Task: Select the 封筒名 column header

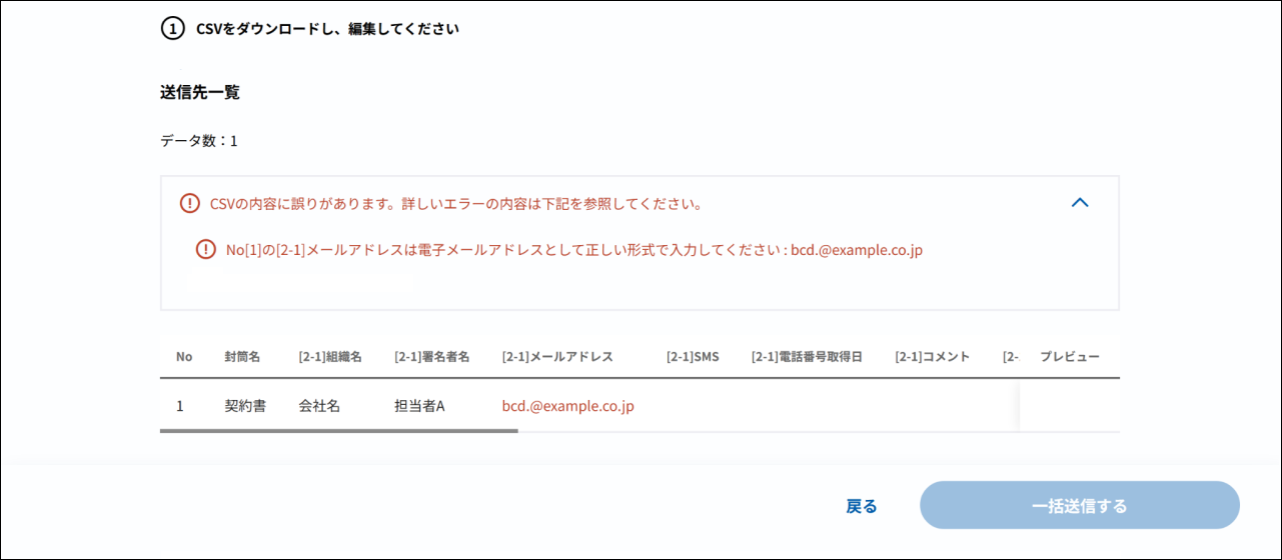Action: (x=242, y=357)
